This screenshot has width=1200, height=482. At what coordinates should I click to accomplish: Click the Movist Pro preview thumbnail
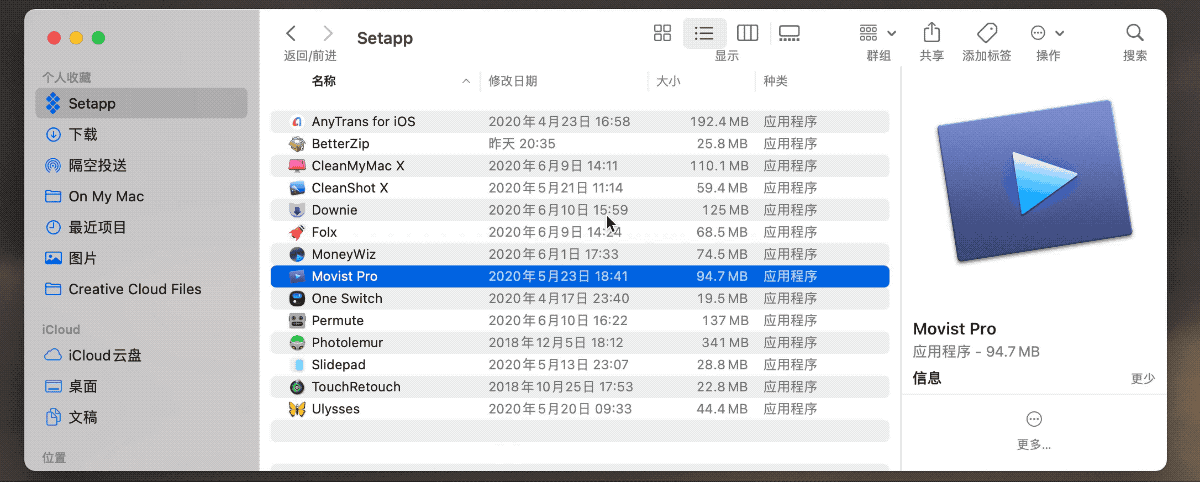click(x=1034, y=182)
